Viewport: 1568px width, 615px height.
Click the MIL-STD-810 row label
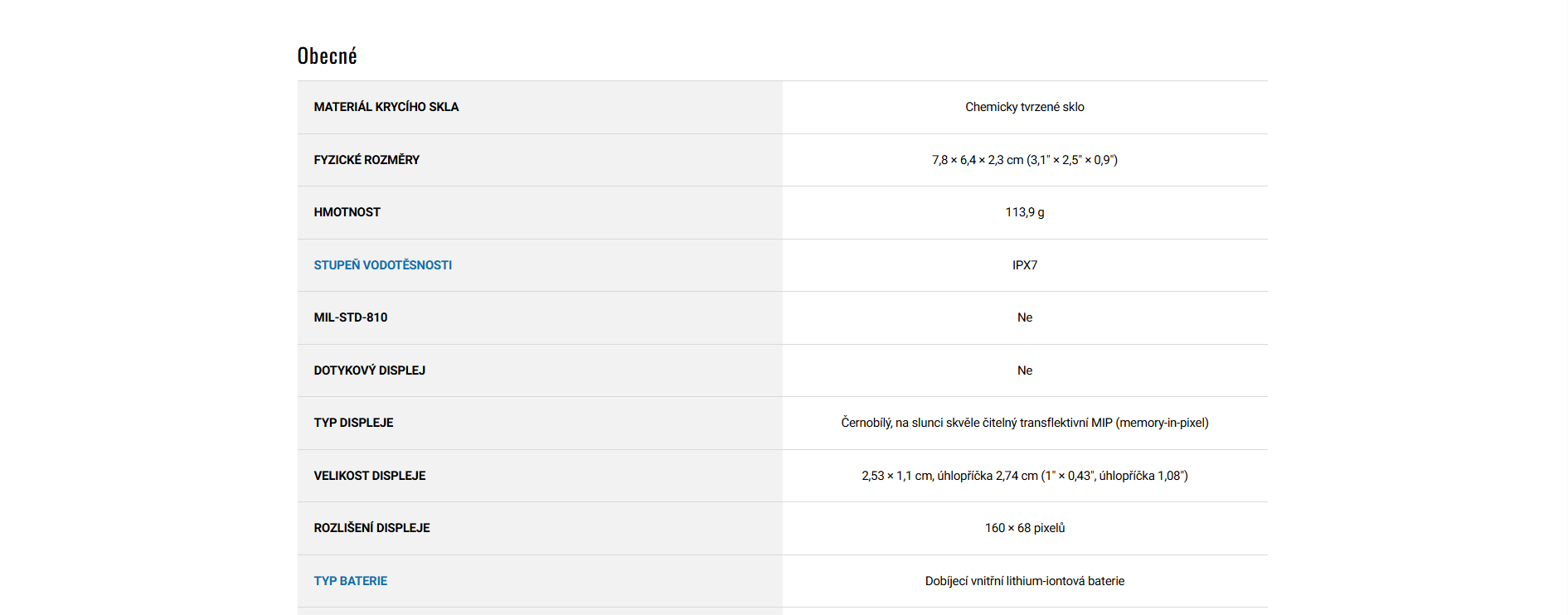coord(350,317)
